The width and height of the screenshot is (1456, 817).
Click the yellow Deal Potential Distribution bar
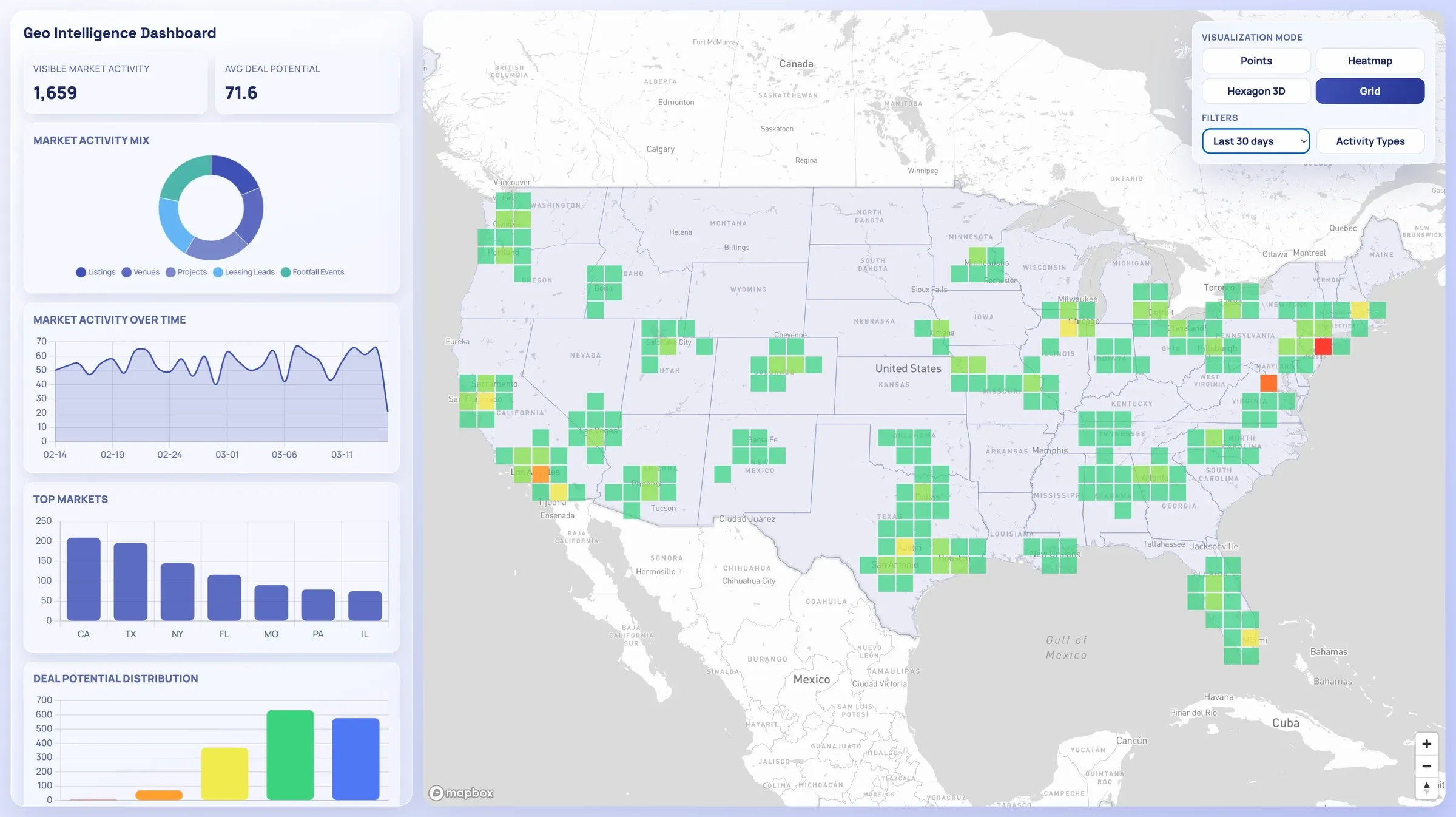(x=224, y=774)
